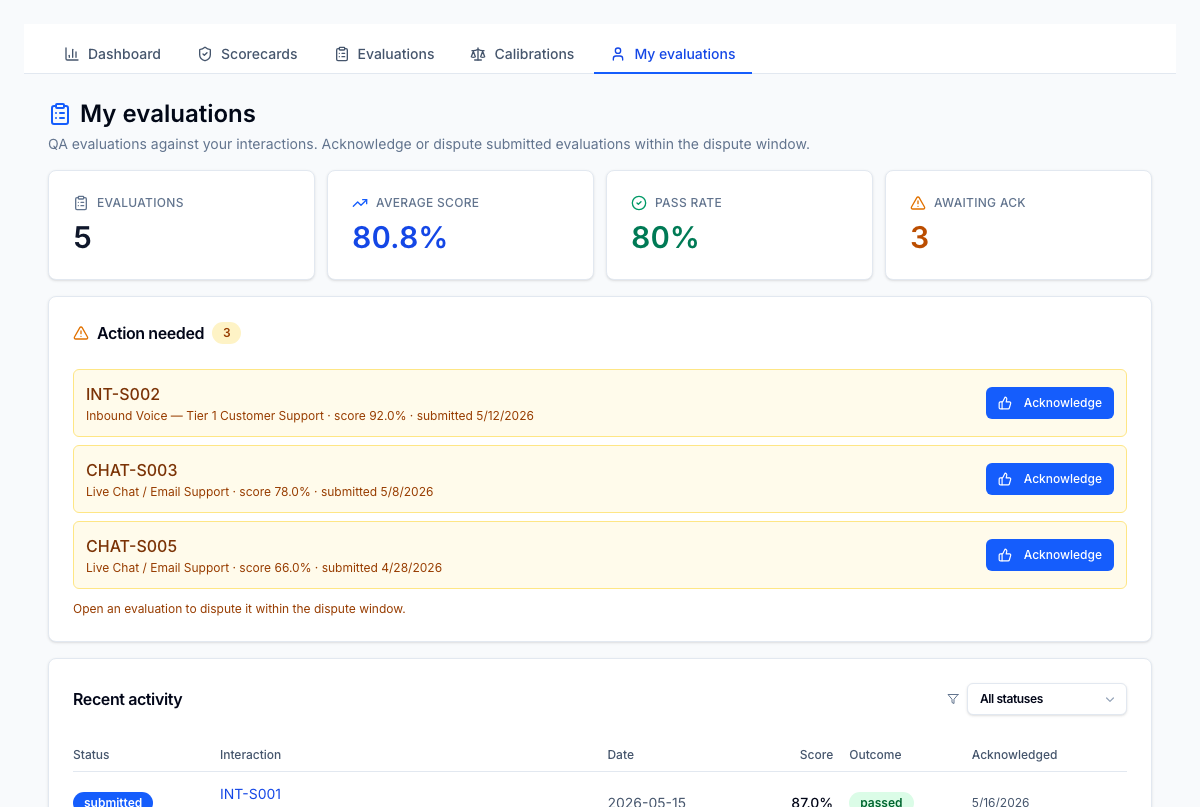Click the Action needed warning icon
1200x807 pixels.
[x=81, y=333]
